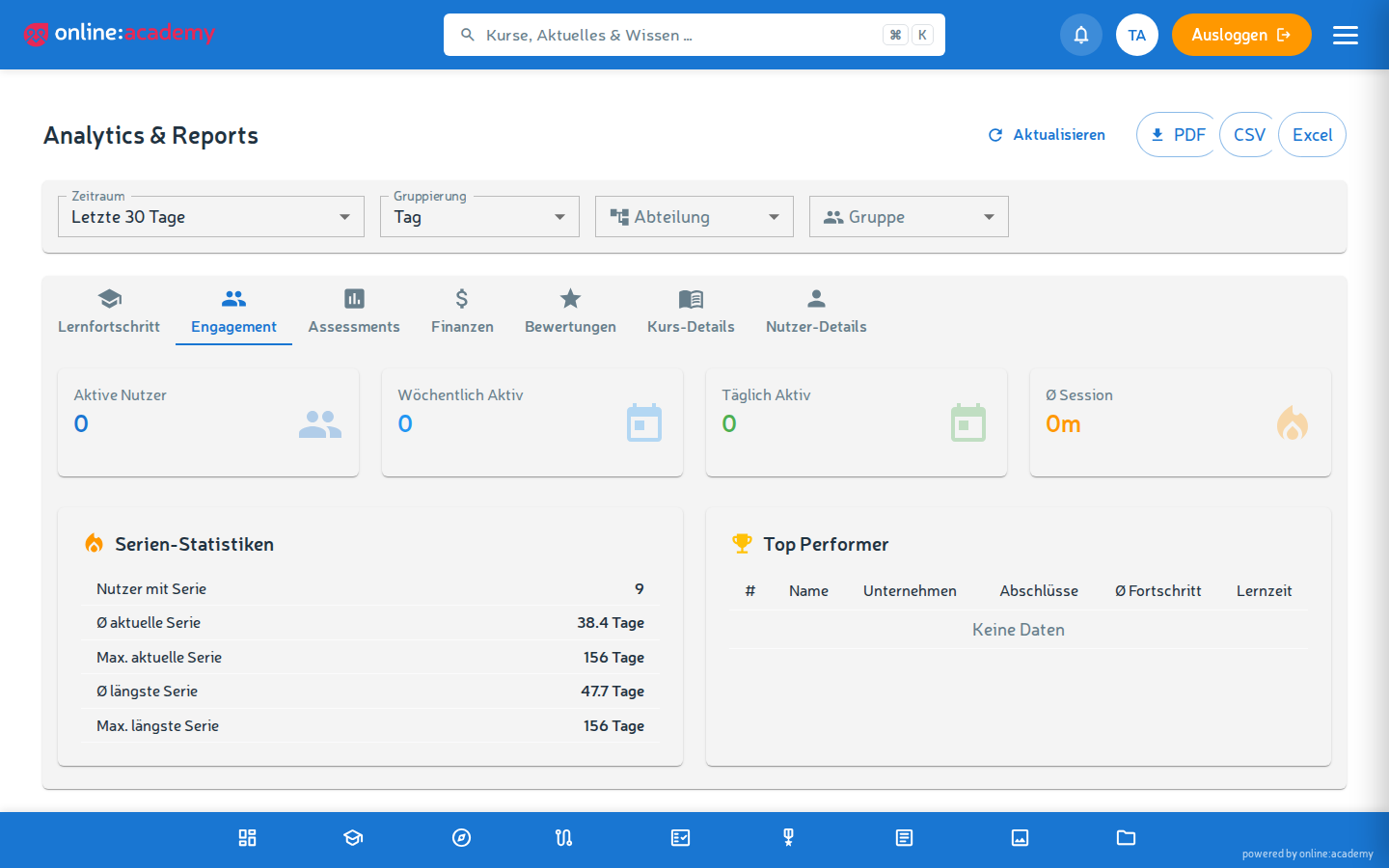Open the Zeitraum dropdown
The height and width of the screenshot is (868, 1389).
click(x=211, y=217)
